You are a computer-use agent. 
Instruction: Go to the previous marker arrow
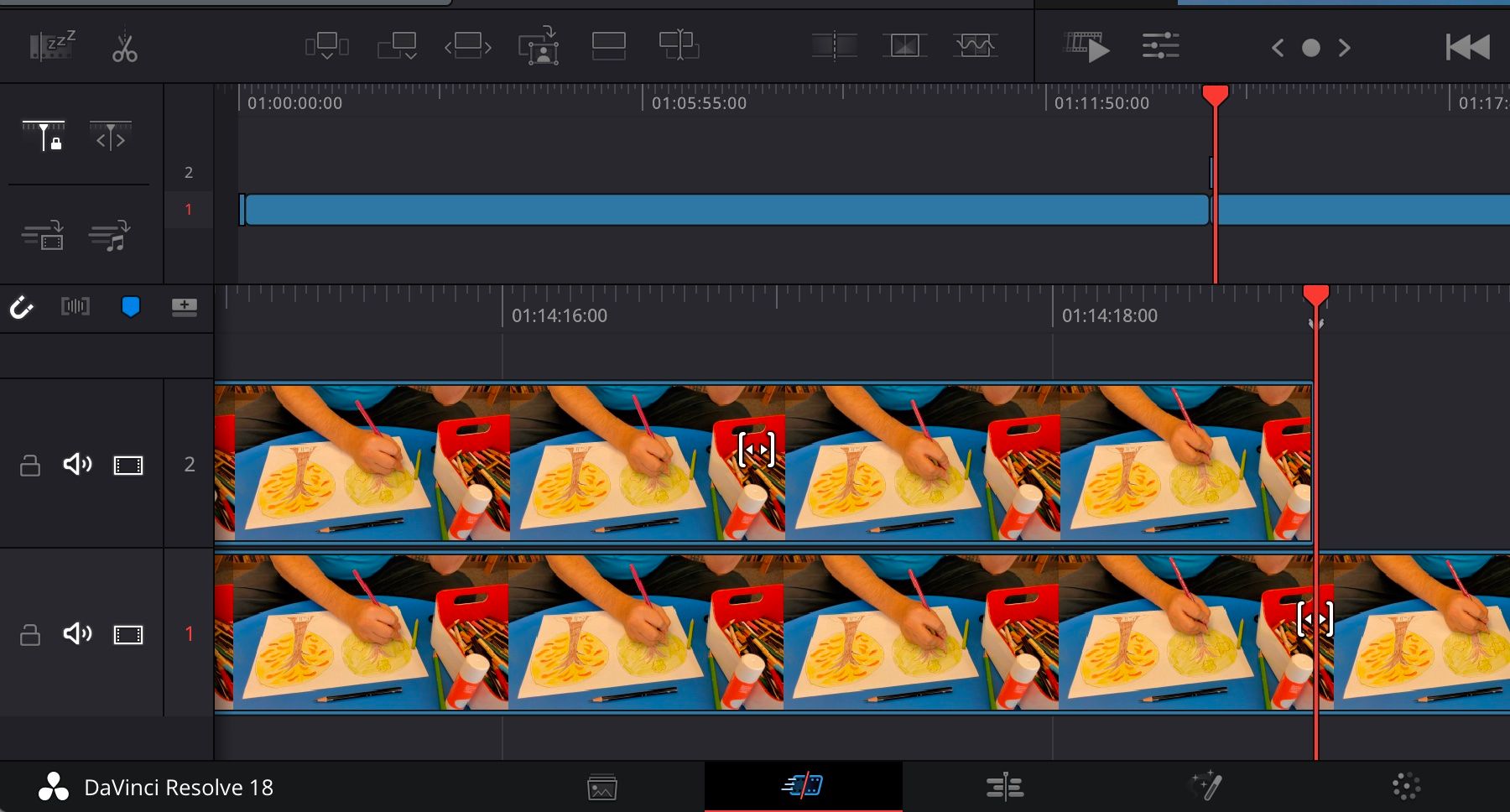click(1278, 48)
